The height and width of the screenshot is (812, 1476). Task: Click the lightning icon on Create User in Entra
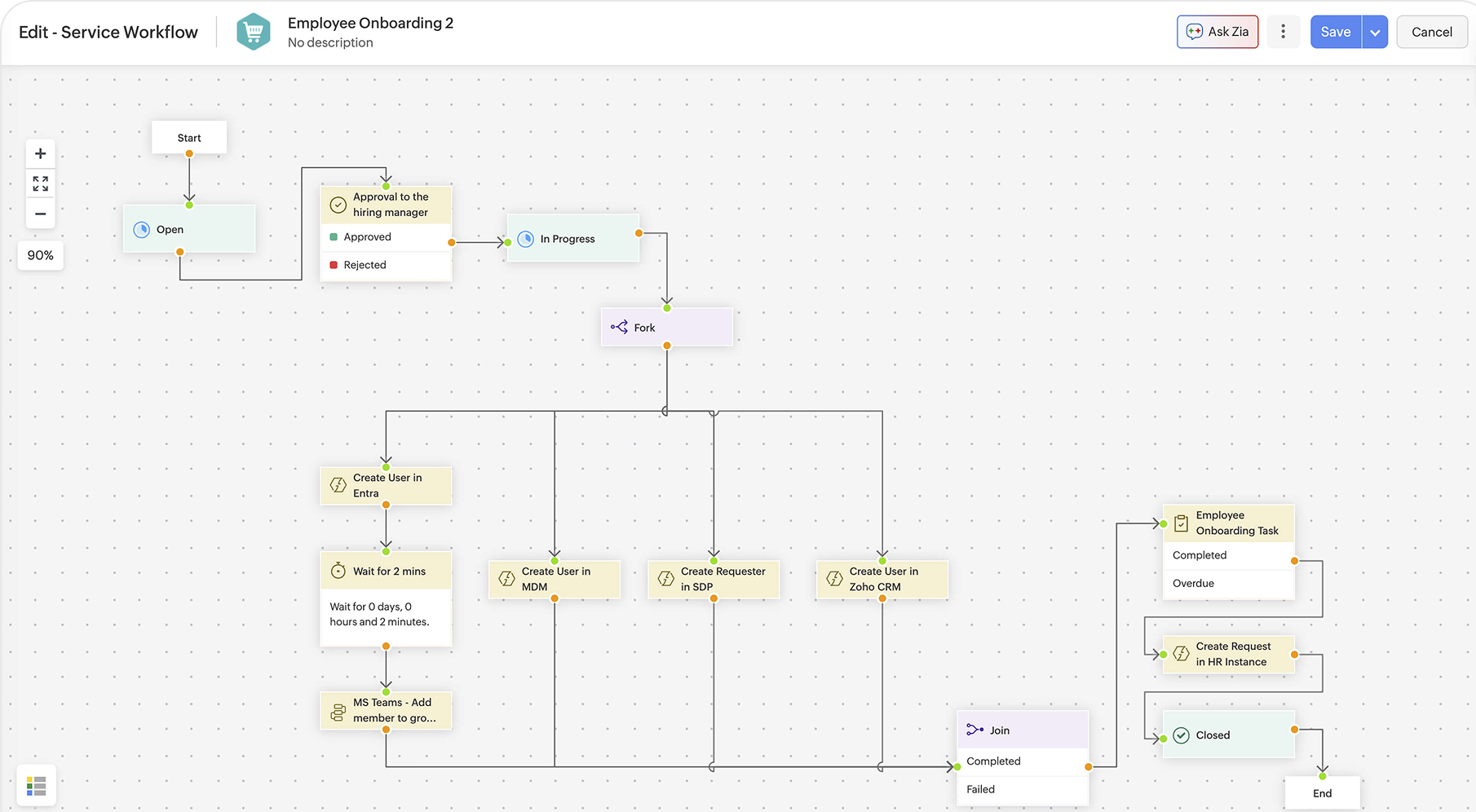337,484
